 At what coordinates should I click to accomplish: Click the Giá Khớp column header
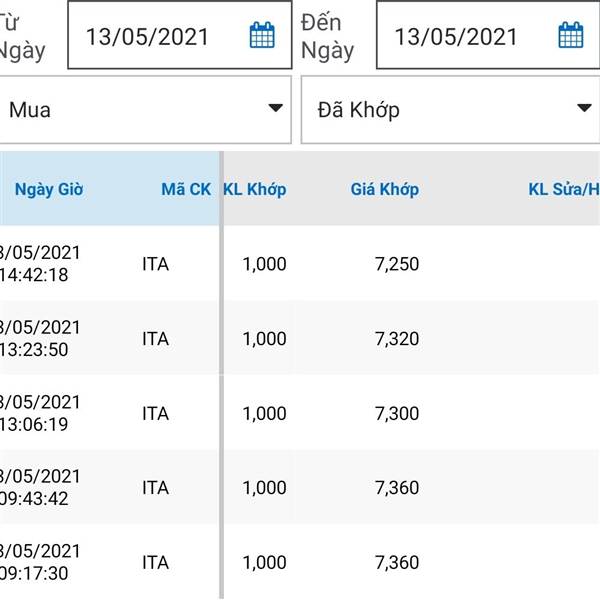coord(385,189)
